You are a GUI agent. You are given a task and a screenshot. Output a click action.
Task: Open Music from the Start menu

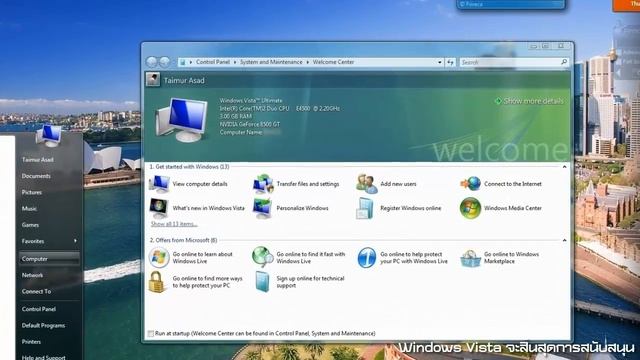tap(29, 209)
